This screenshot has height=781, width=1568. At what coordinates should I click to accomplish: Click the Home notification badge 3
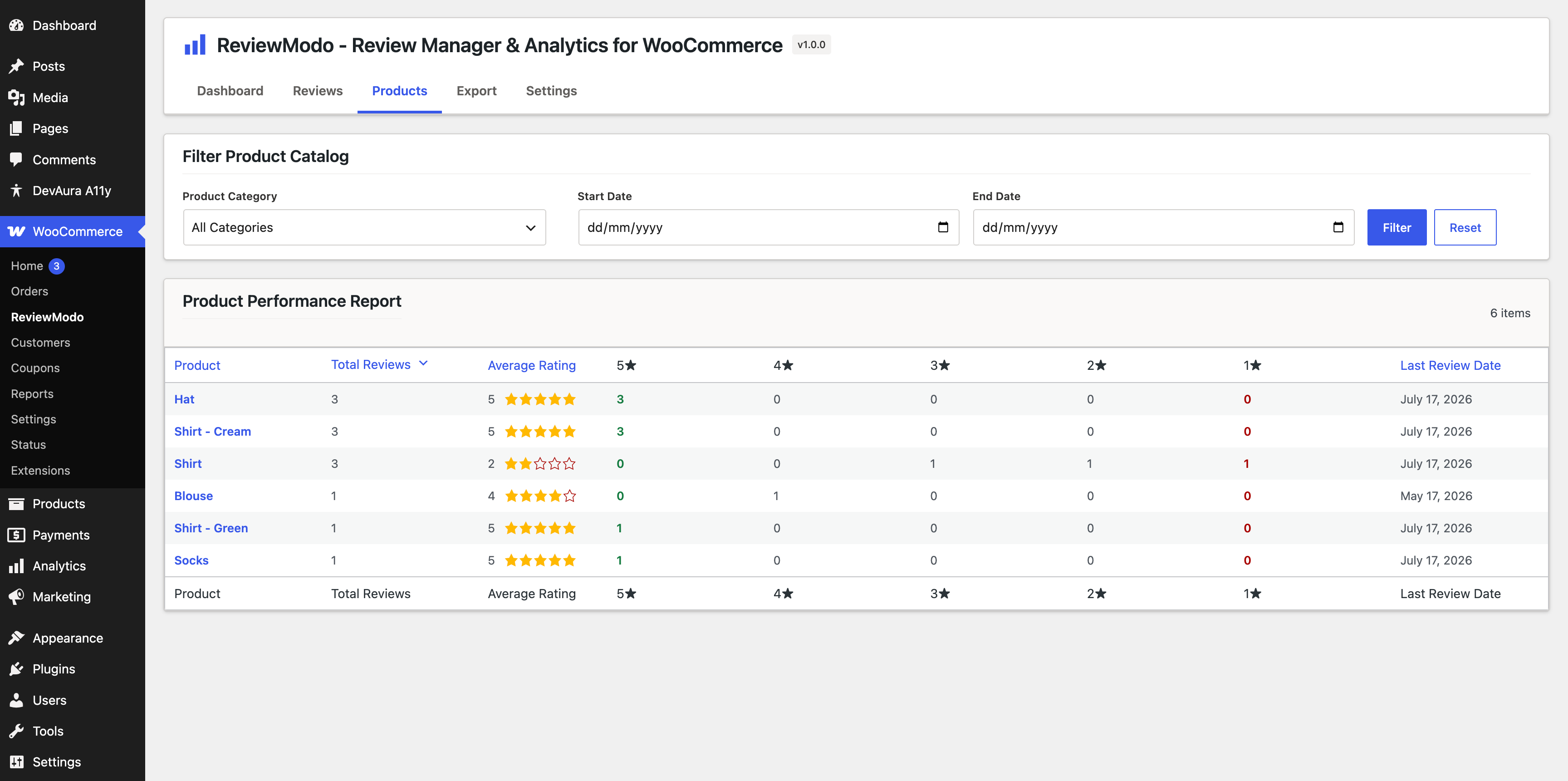[x=57, y=266]
